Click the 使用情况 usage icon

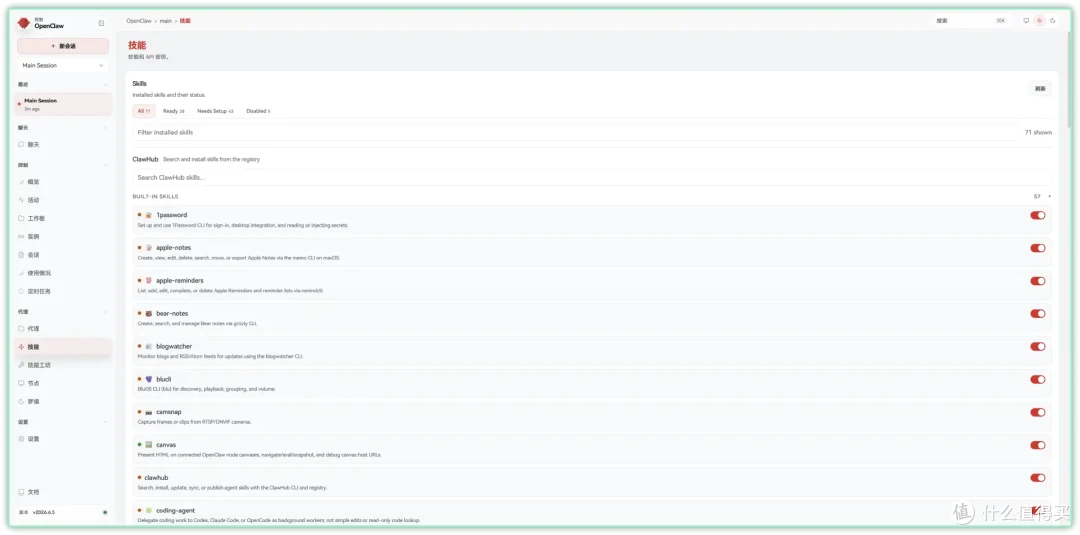pos(21,273)
